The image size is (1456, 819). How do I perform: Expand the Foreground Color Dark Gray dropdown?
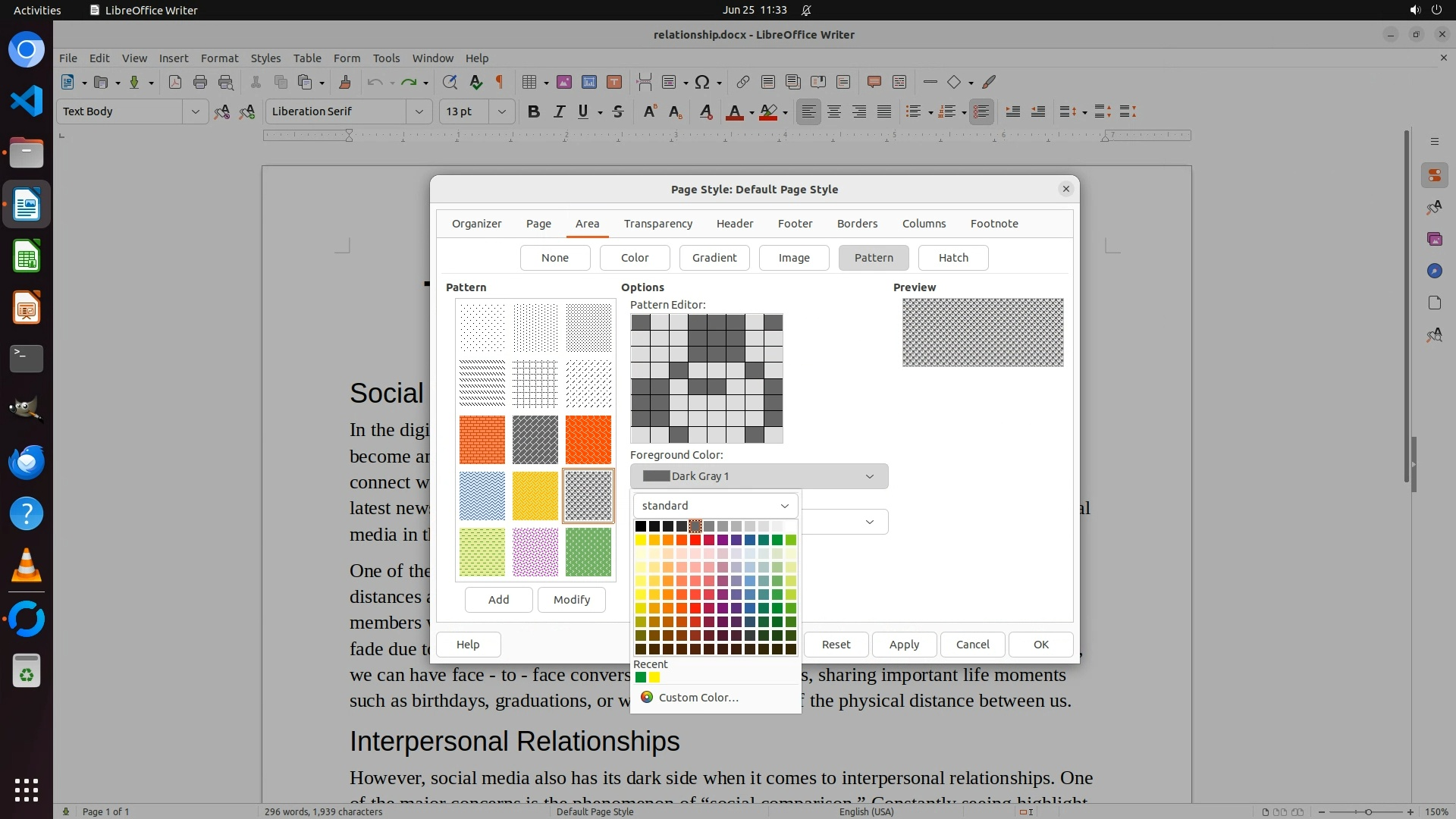coord(758,476)
